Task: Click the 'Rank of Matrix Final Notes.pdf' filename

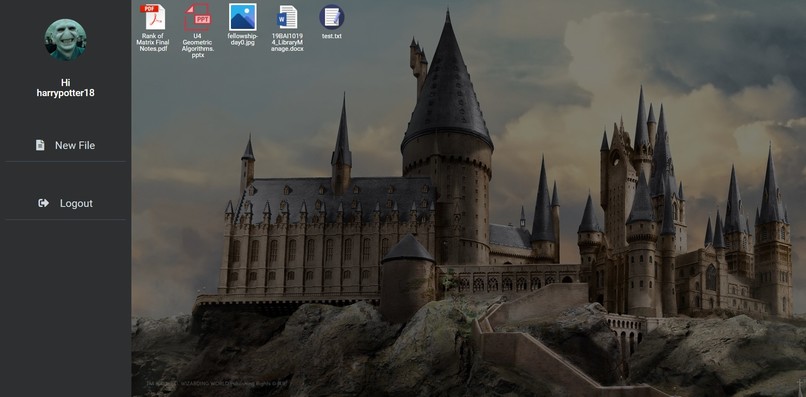Action: click(x=153, y=42)
